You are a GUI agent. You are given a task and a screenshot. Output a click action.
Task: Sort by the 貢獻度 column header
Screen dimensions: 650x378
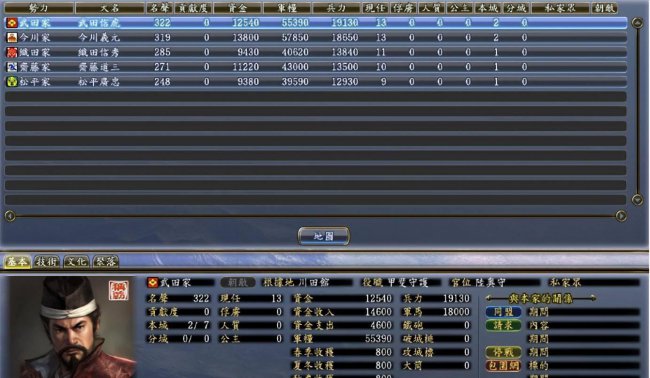click(193, 8)
